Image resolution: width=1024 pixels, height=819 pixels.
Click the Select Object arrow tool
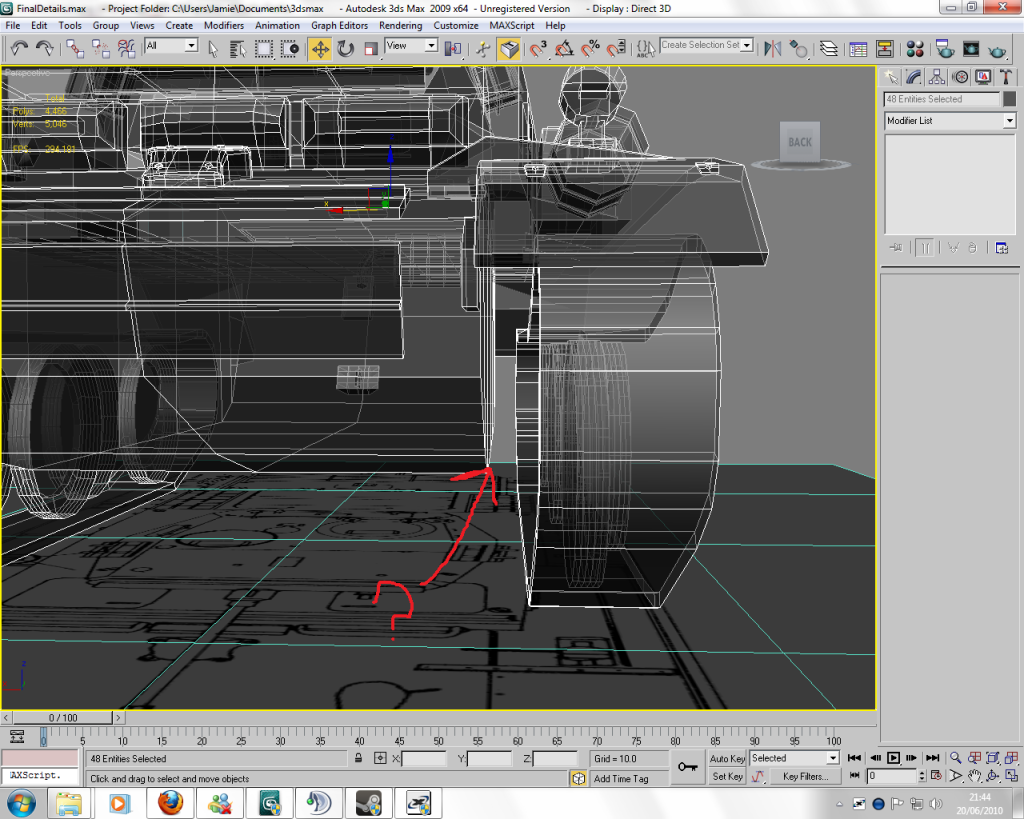[213, 48]
